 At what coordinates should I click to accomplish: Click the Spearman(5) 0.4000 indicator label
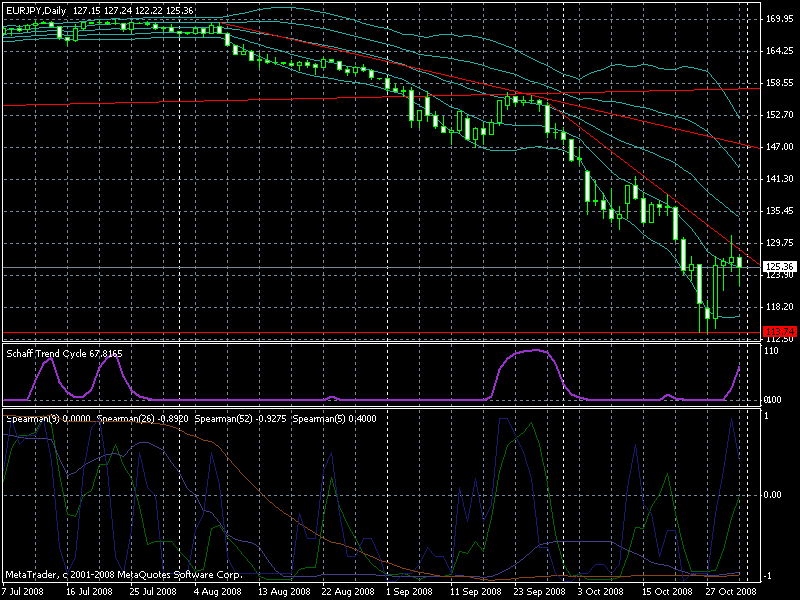coord(335,419)
